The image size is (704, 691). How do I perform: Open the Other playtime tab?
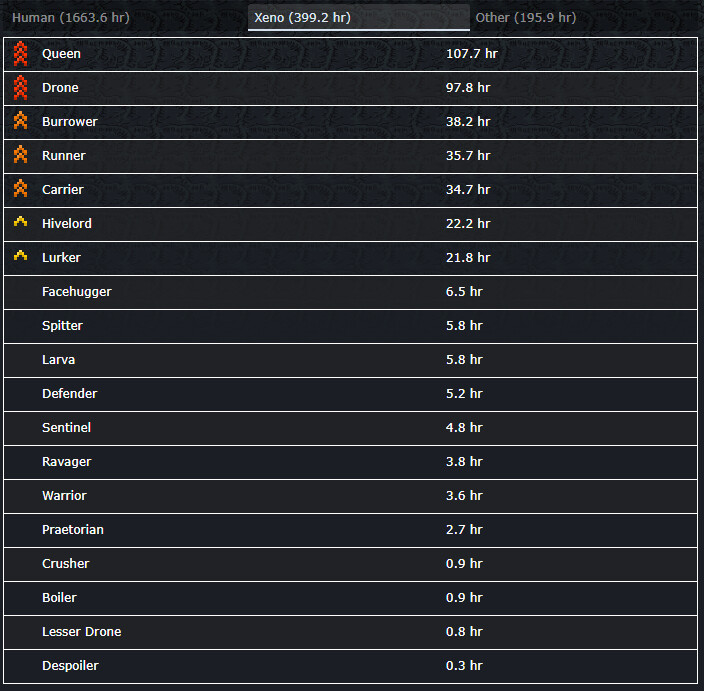(525, 18)
